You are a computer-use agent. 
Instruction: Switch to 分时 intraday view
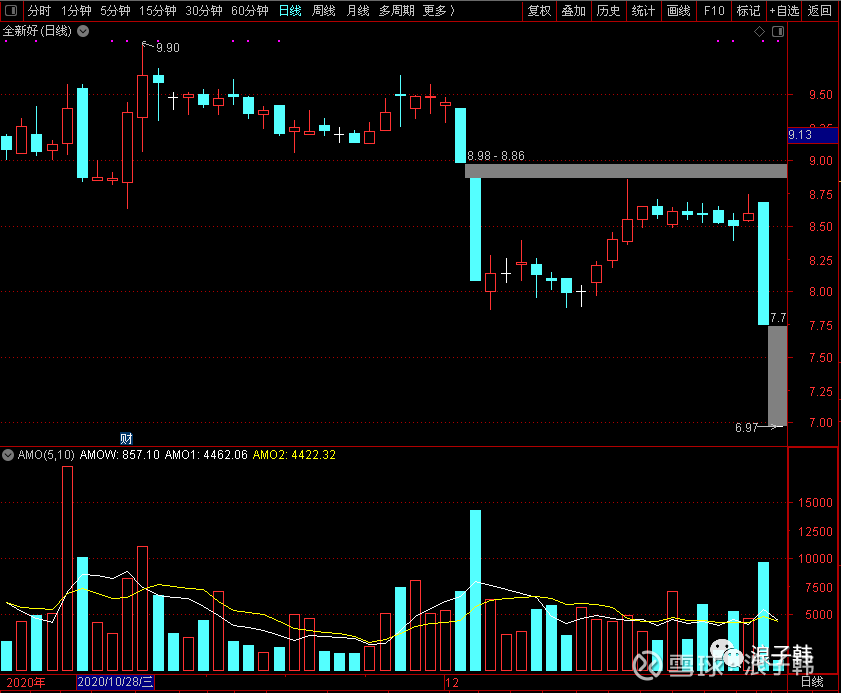pos(39,11)
